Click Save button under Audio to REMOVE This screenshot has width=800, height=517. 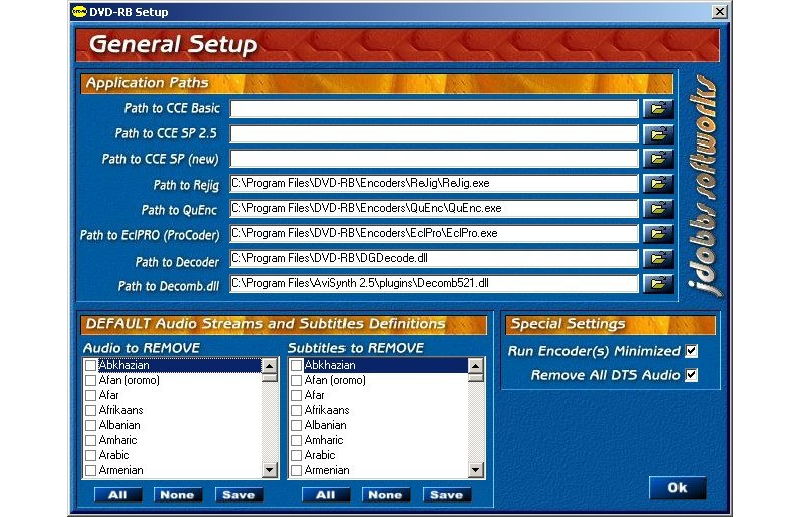239,495
